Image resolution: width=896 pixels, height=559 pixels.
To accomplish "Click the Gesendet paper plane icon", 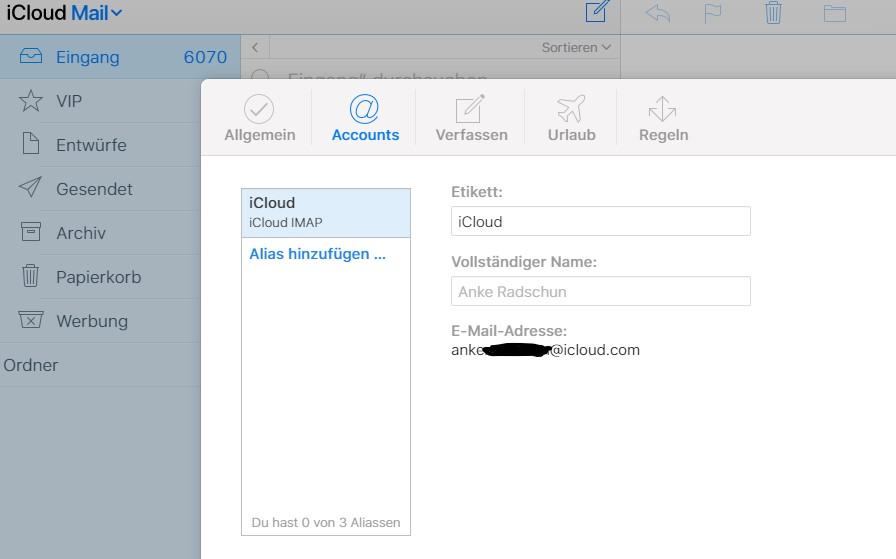I will [x=30, y=187].
